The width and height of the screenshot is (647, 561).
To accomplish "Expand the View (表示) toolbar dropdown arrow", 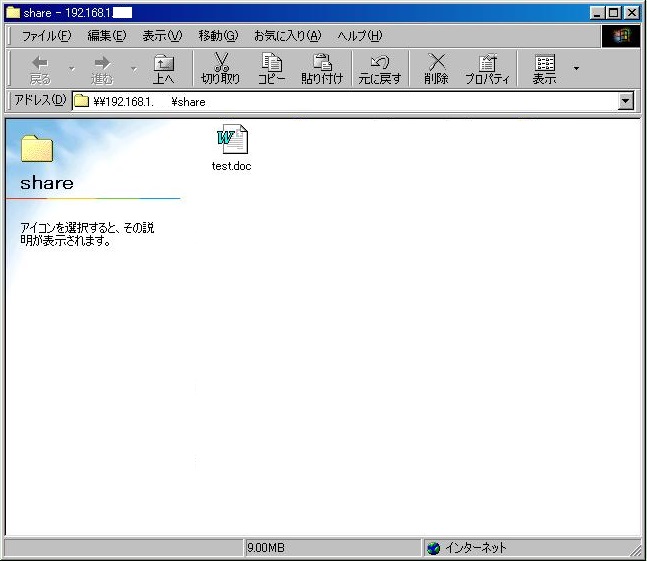I will (x=576, y=69).
